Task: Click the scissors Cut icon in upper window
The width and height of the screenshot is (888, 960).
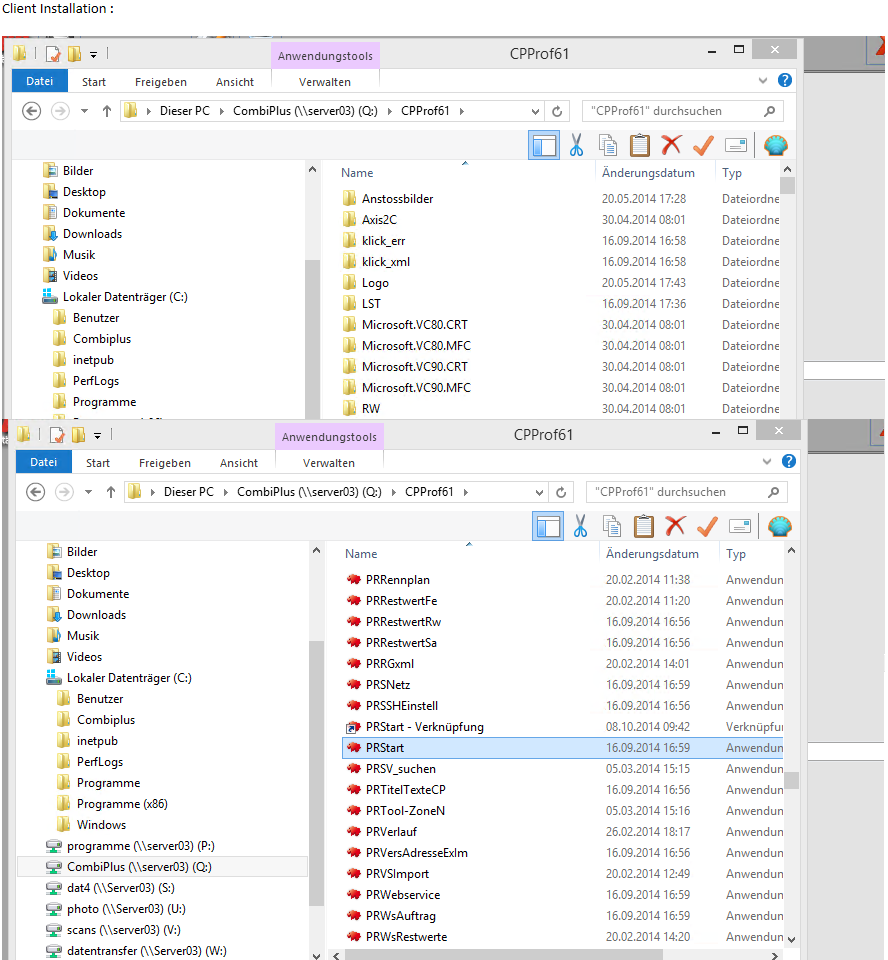Action: tap(576, 145)
